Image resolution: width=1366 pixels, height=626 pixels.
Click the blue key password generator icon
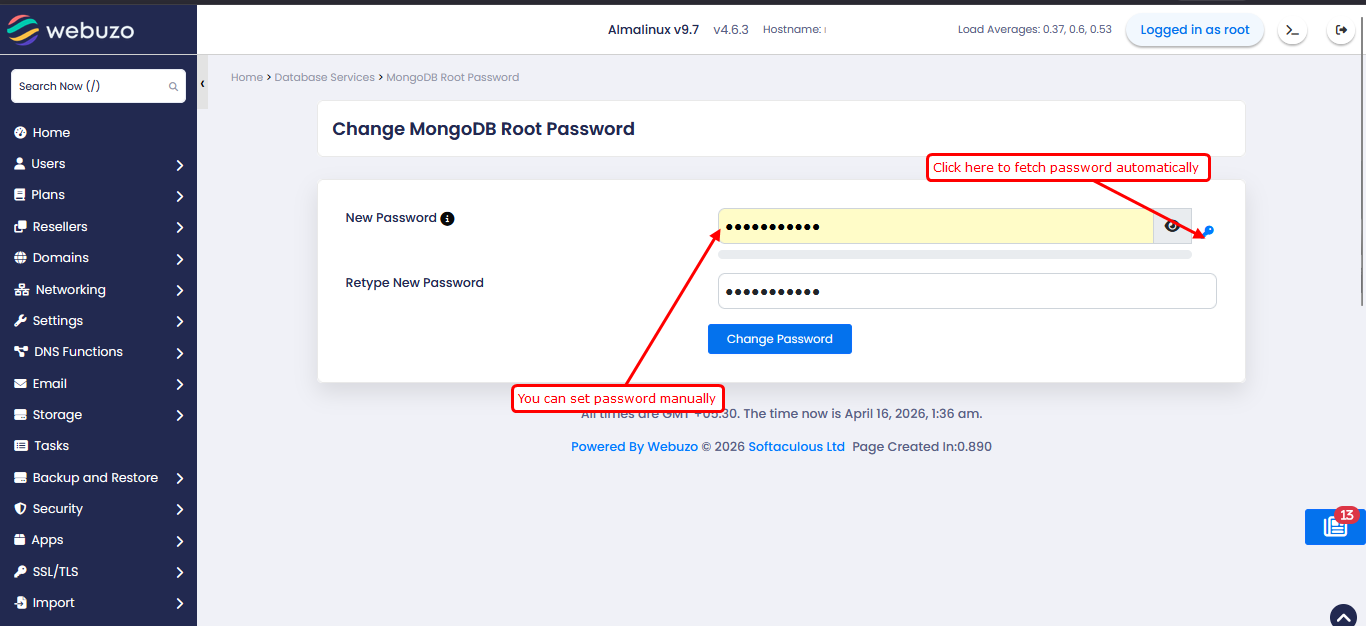point(1208,231)
